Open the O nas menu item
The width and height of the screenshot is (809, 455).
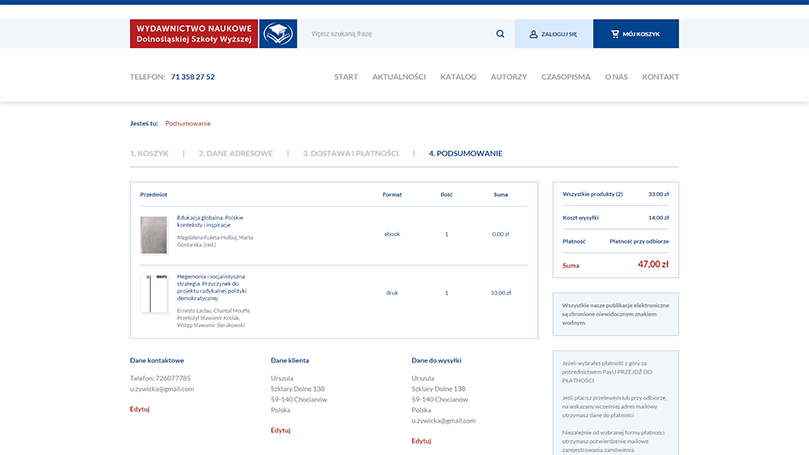point(616,77)
